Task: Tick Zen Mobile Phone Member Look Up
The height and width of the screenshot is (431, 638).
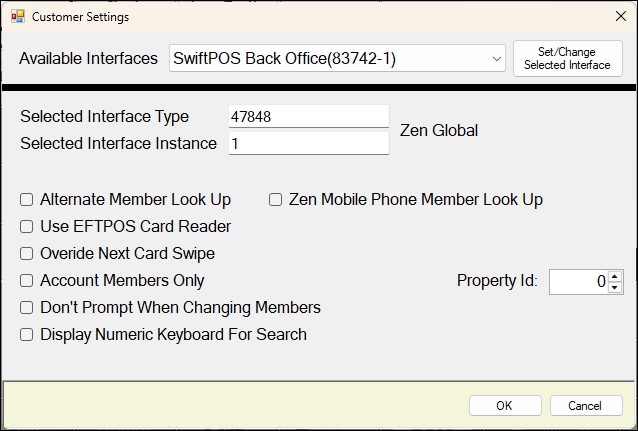Action: pyautogui.click(x=275, y=200)
